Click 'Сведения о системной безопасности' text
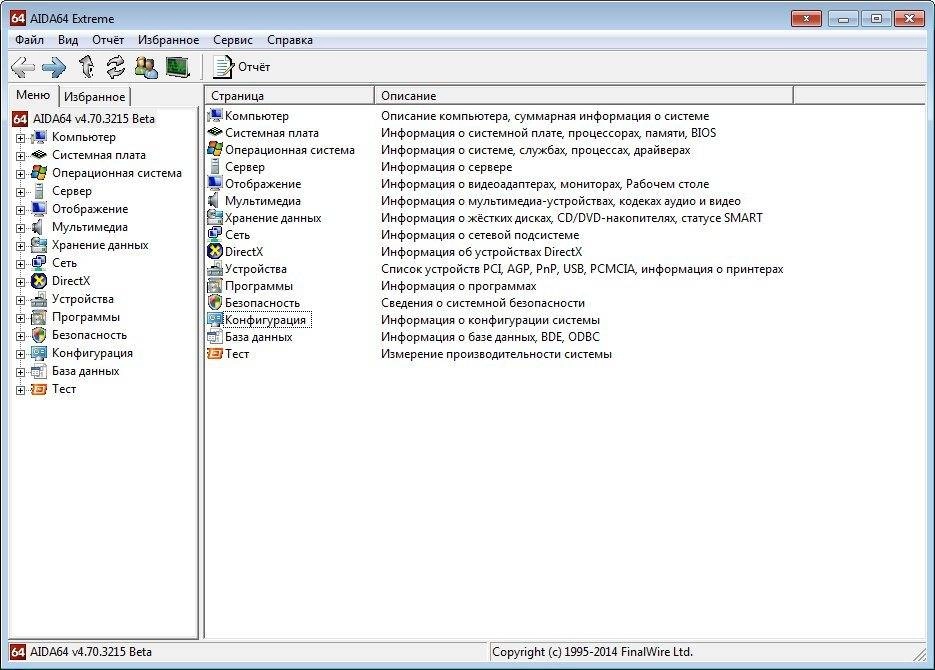 483,303
